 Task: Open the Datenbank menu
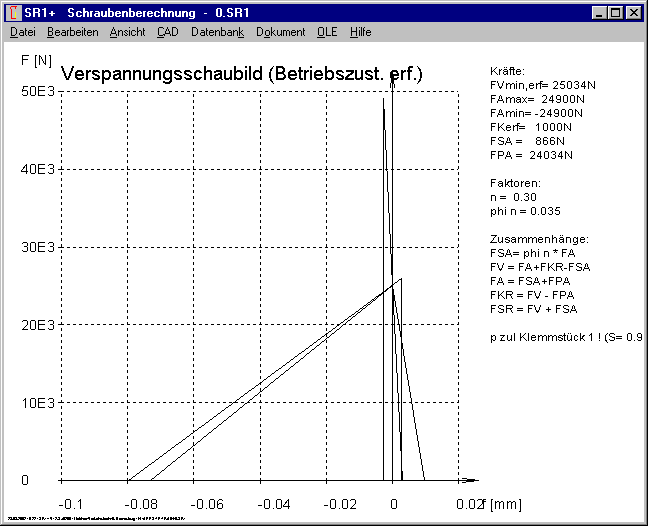[x=217, y=32]
